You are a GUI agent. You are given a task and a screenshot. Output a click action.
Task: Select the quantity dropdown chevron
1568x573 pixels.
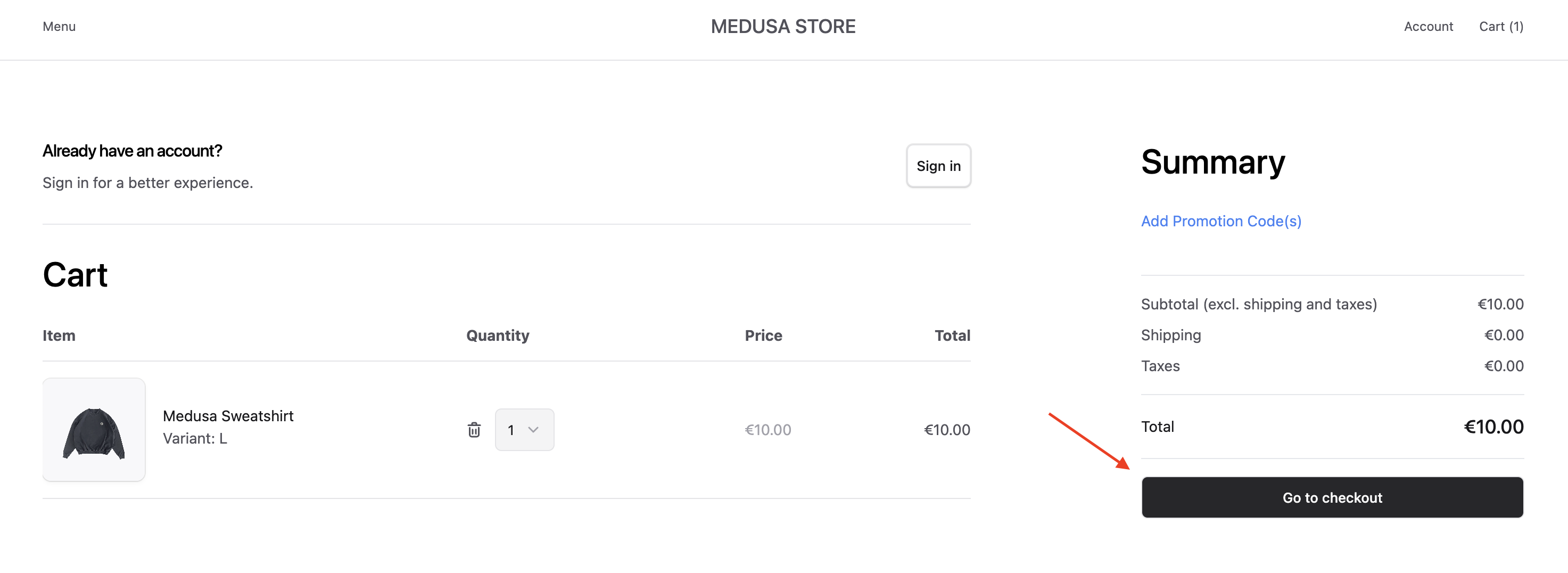[534, 429]
